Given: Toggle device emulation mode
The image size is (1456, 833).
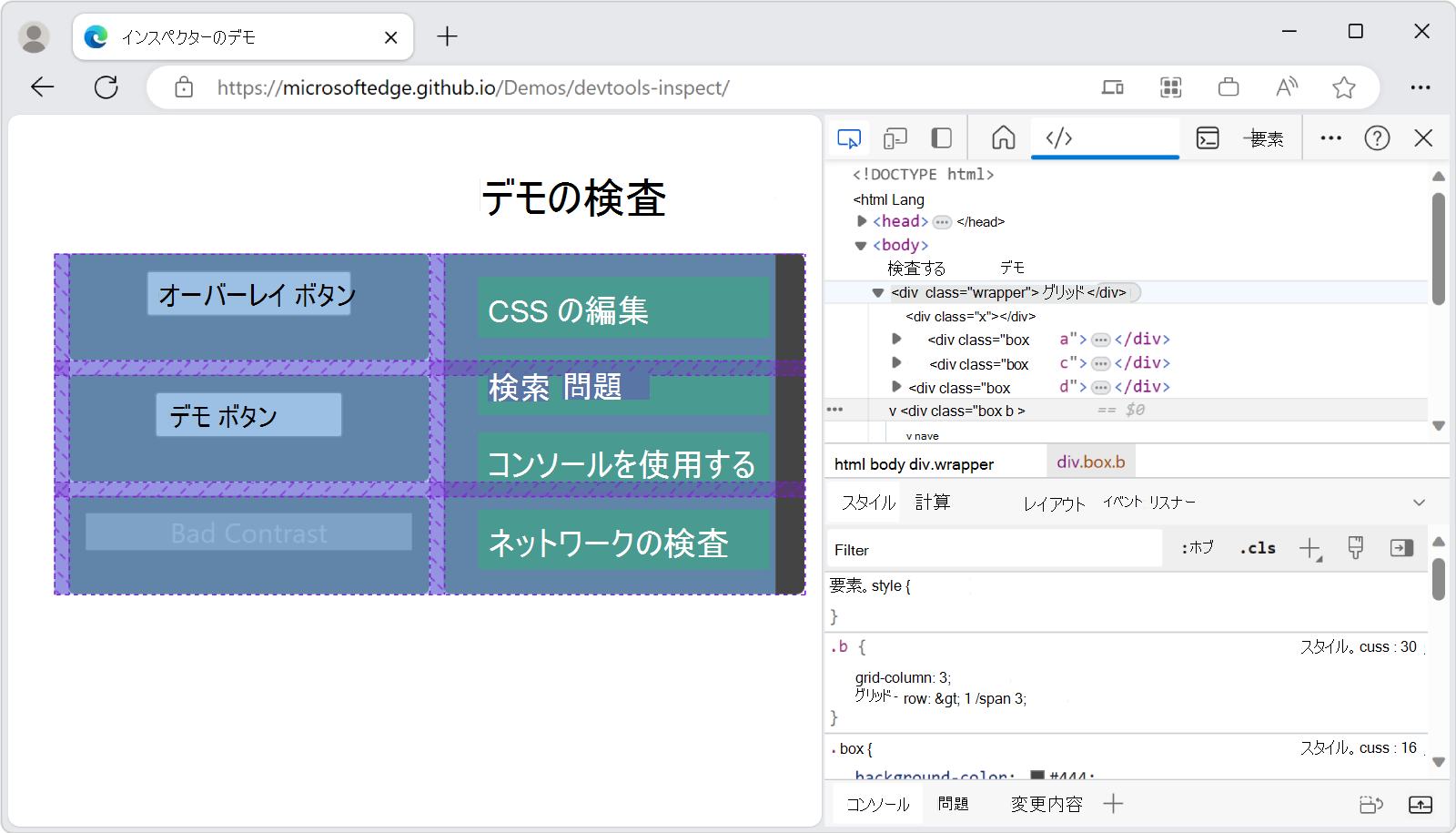Looking at the screenshot, I should (x=895, y=137).
